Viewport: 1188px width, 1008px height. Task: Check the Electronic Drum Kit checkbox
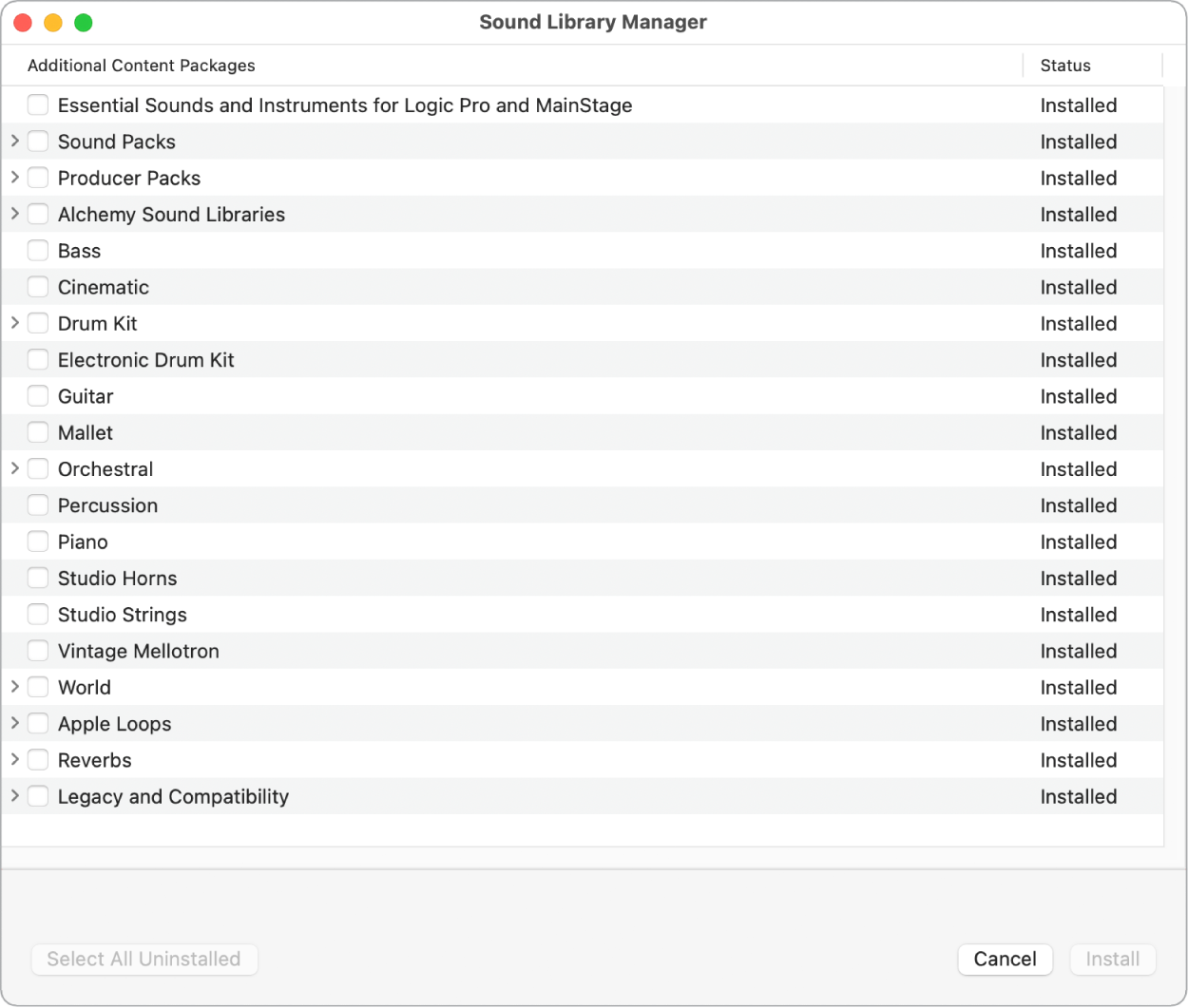point(38,359)
